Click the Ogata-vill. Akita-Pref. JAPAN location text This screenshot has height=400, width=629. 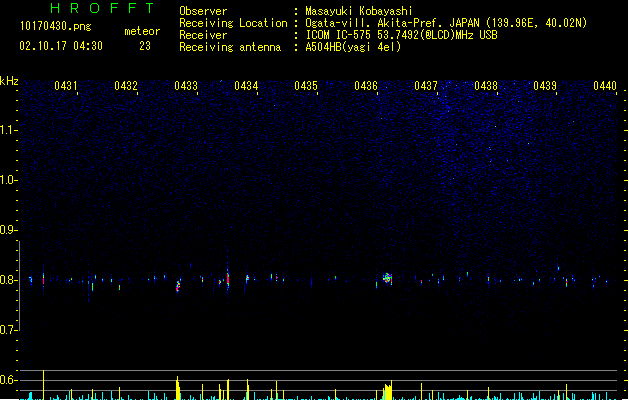click(446, 23)
